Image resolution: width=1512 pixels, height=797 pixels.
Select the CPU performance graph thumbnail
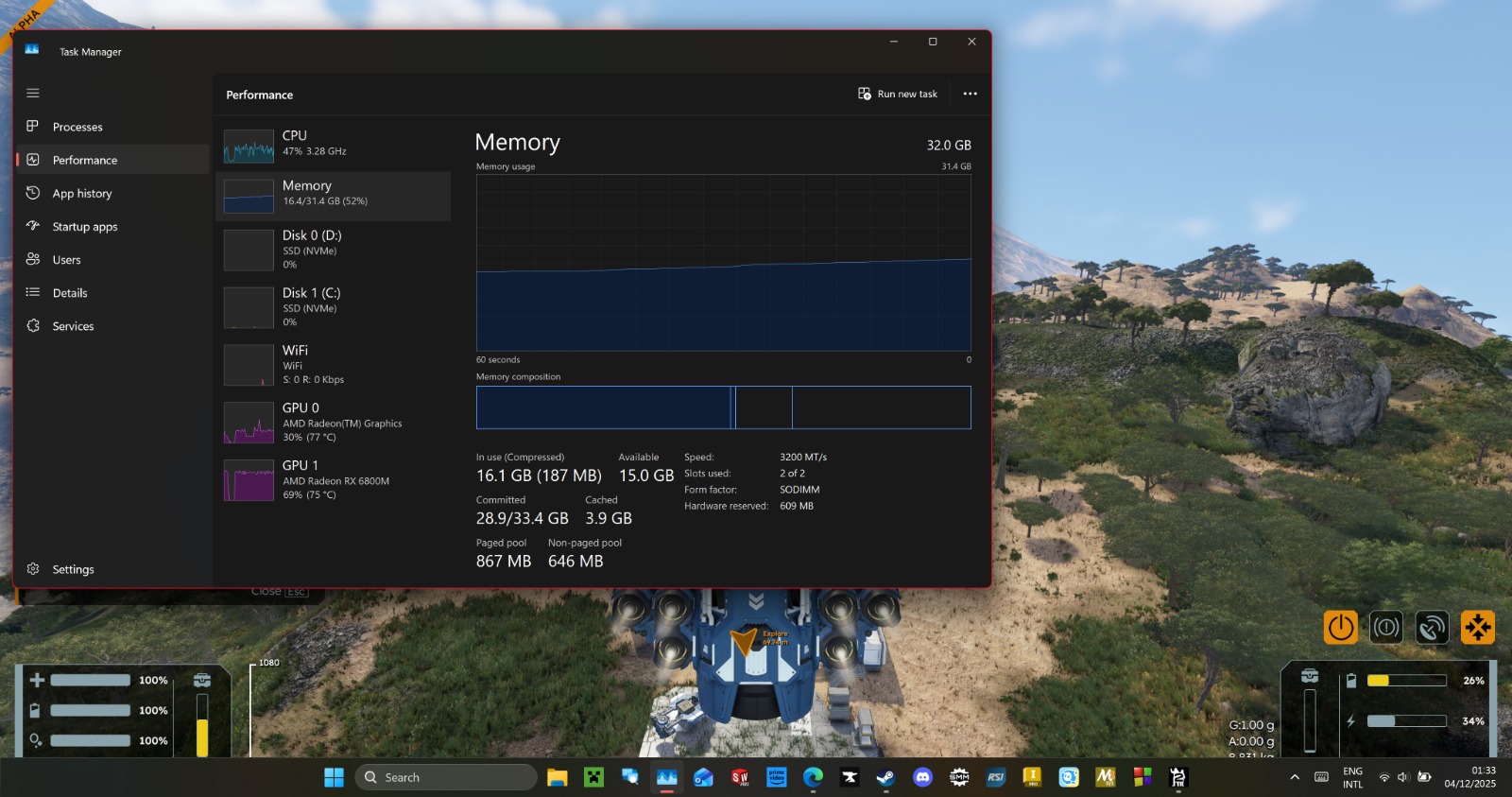pos(249,147)
